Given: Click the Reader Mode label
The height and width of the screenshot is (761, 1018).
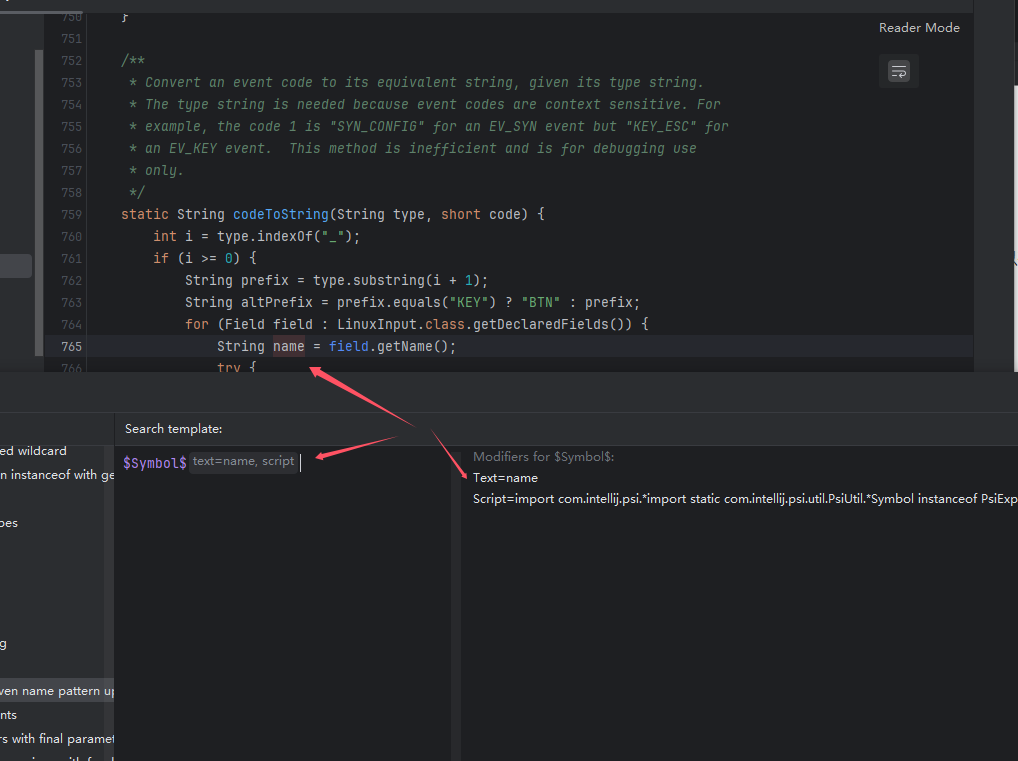Looking at the screenshot, I should click(x=919, y=28).
